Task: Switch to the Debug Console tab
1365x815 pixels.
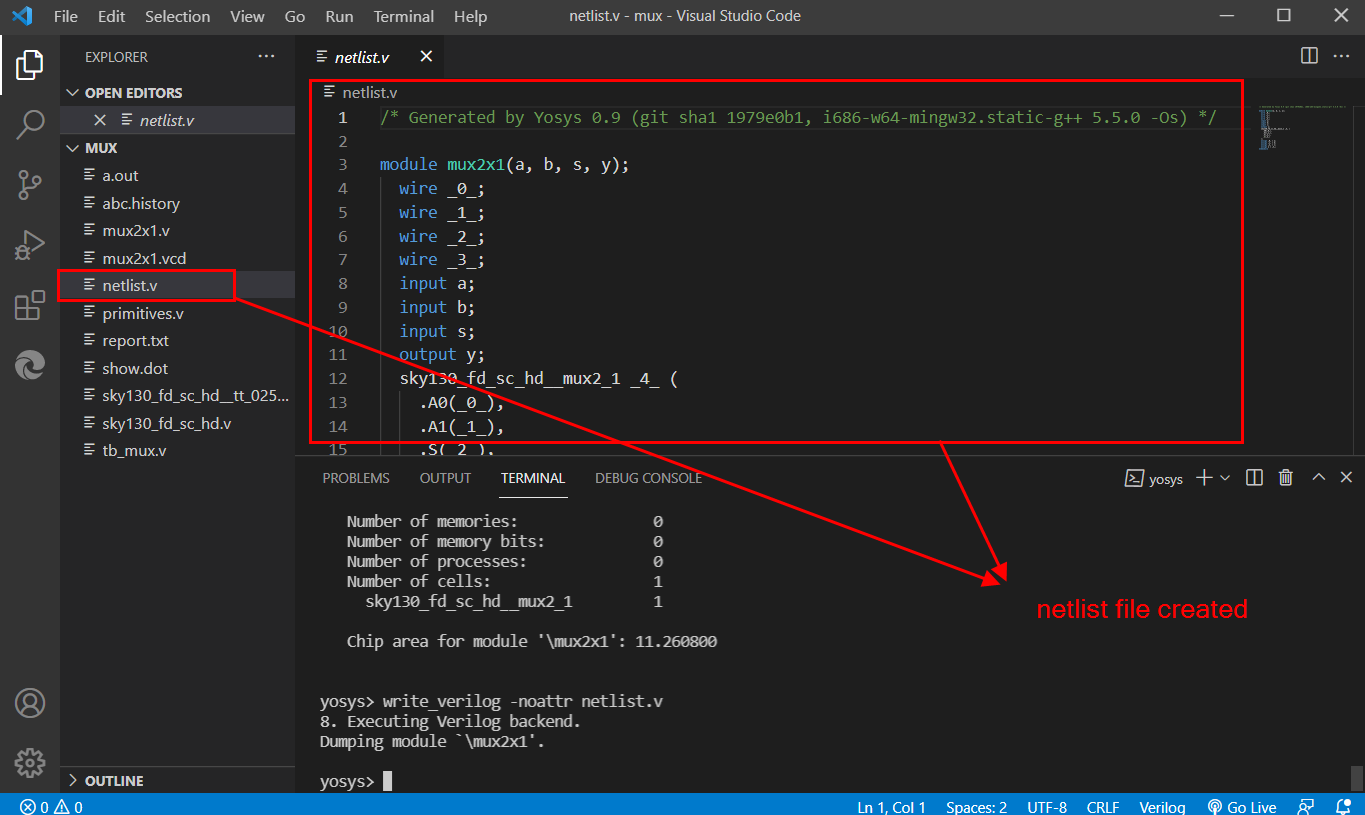Action: click(x=648, y=478)
